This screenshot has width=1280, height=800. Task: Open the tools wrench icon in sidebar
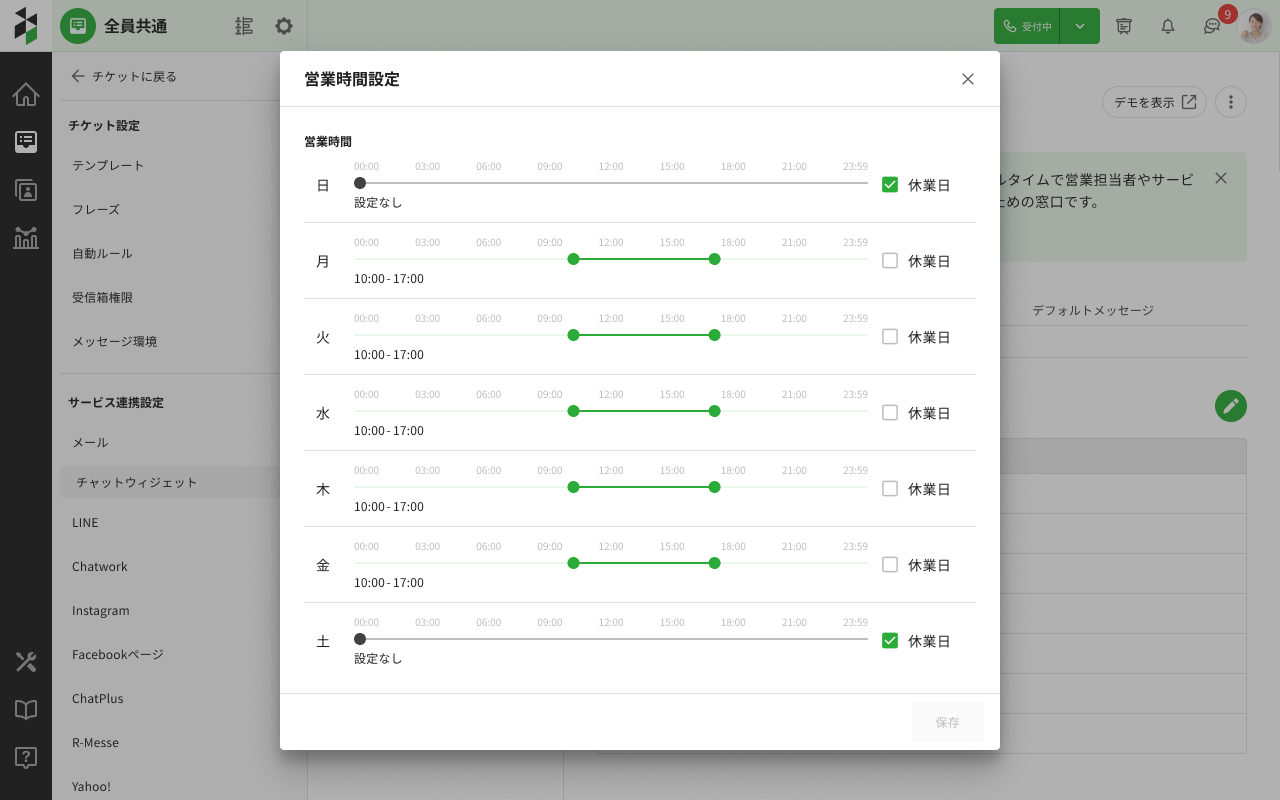coord(26,662)
